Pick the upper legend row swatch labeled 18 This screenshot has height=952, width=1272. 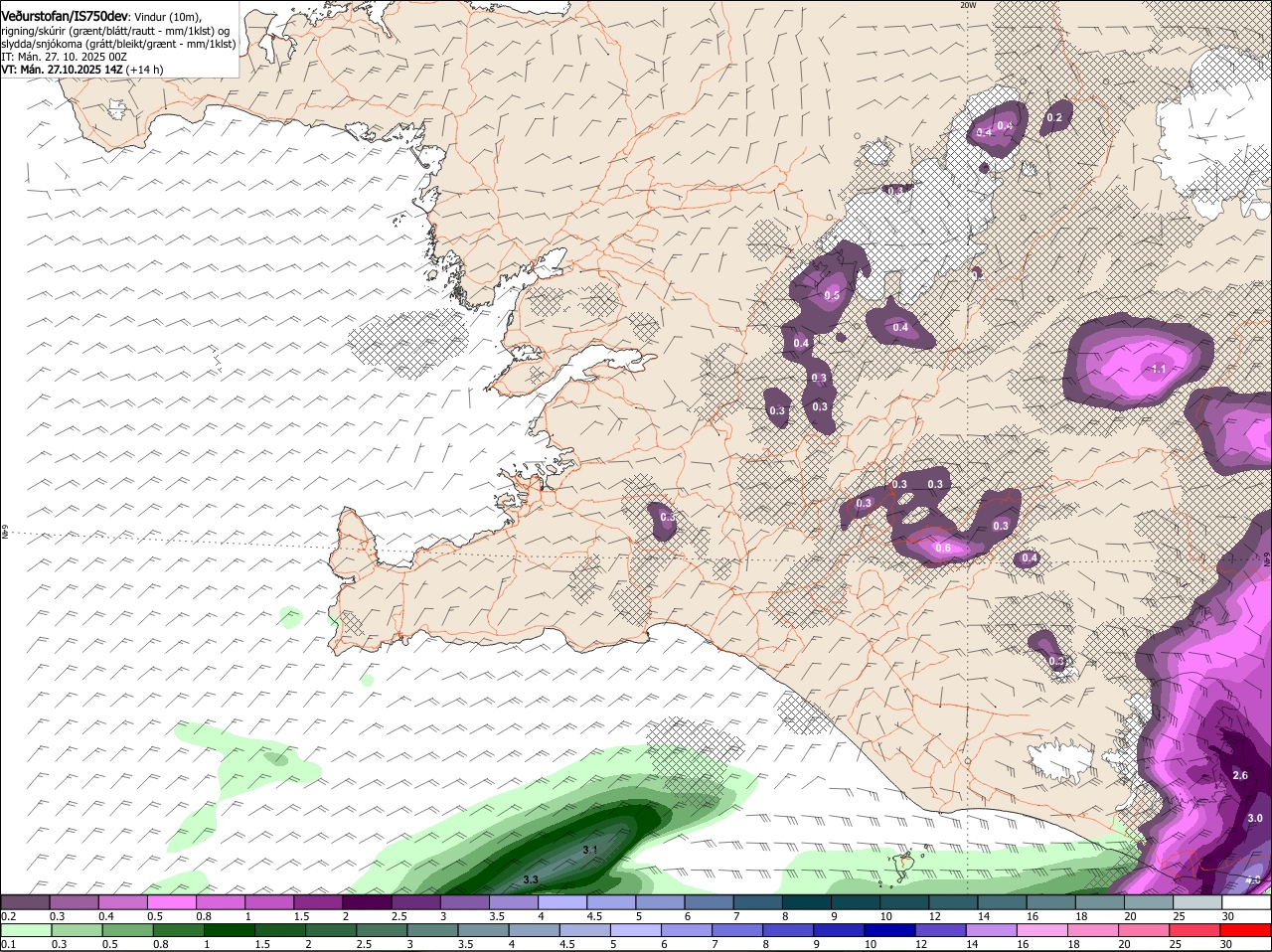[1100, 901]
